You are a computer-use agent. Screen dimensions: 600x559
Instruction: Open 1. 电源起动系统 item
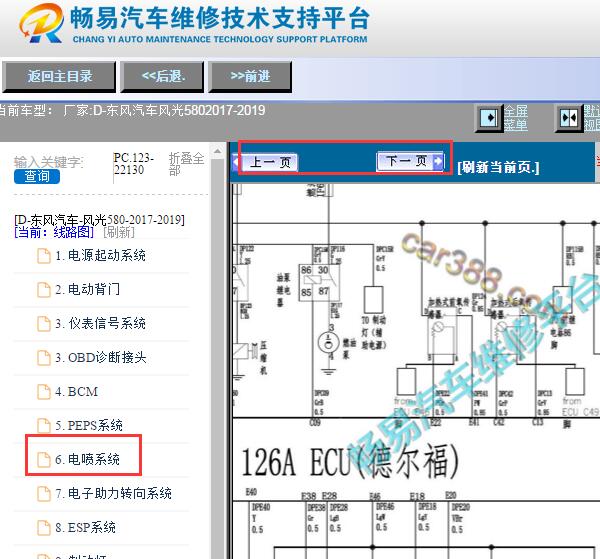pyautogui.click(x=100, y=256)
